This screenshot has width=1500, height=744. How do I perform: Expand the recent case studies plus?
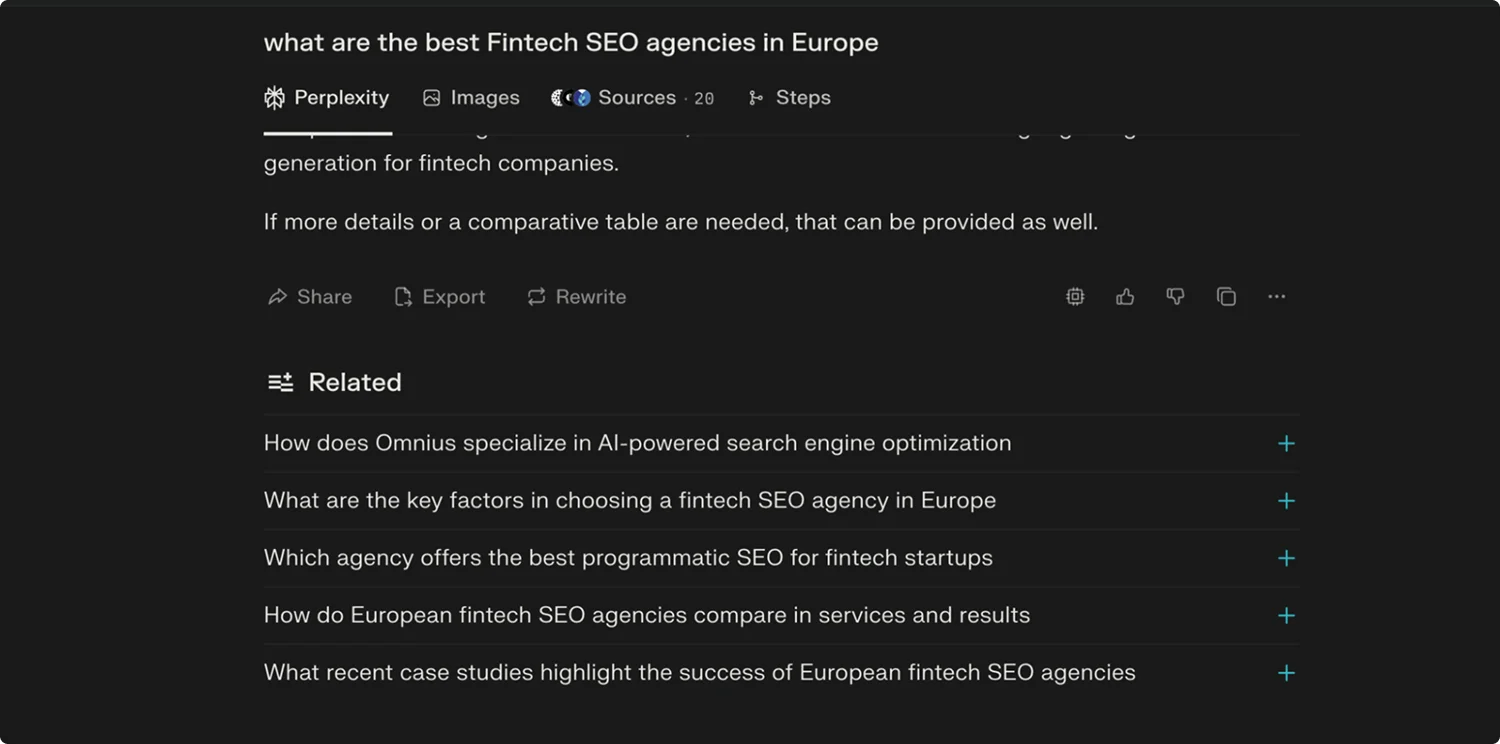coord(1286,673)
